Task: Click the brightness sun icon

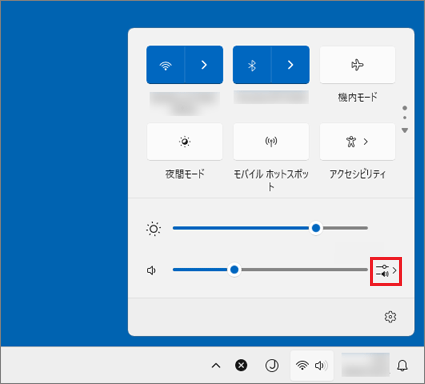Action: coord(153,229)
